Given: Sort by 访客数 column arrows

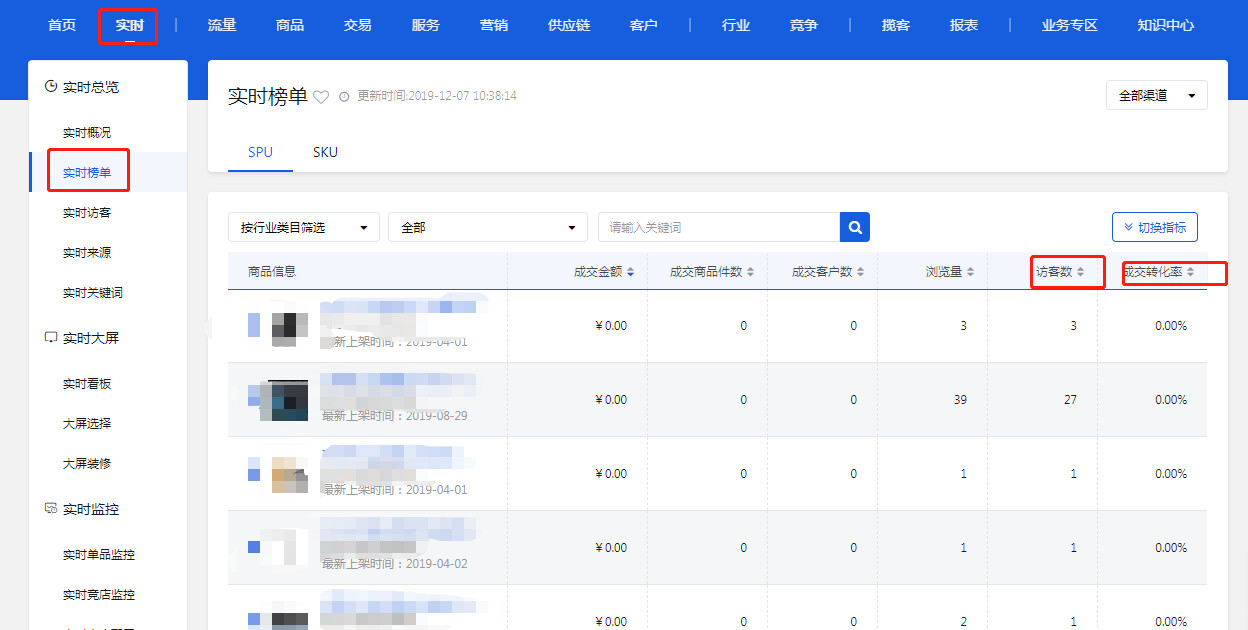Looking at the screenshot, I should tap(1081, 272).
